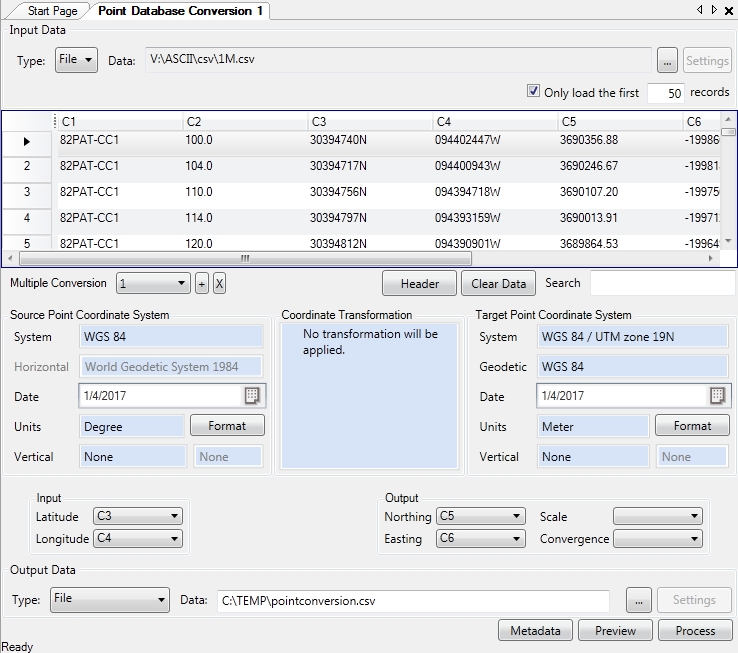Click source units Format button
Viewport: 738px width, 653px height.
click(x=227, y=426)
